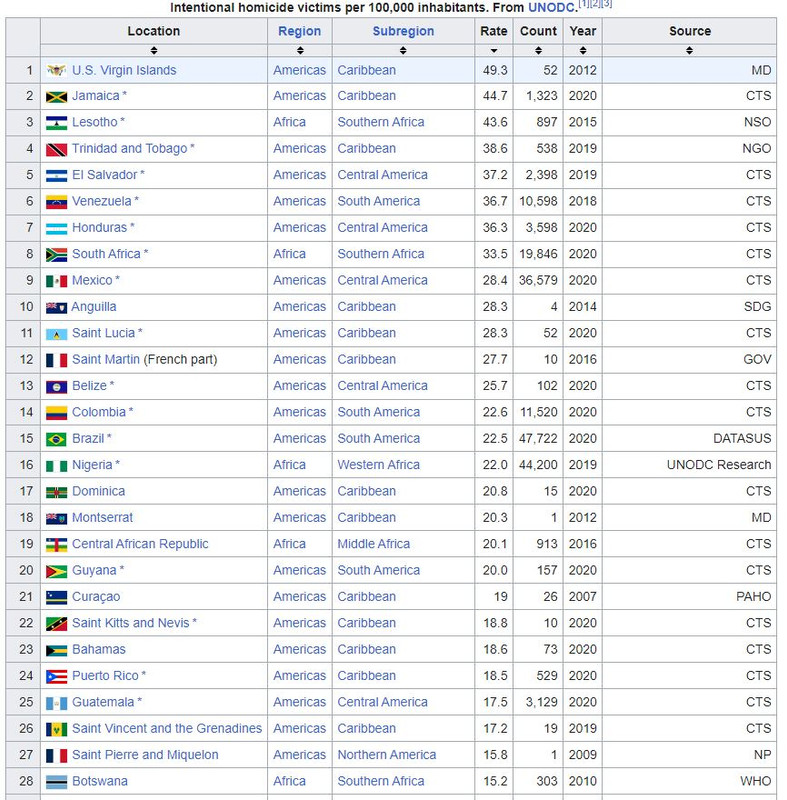Viewport: 787px width, 800px height.
Task: Click the Nigeria flag icon
Action: tap(56, 466)
